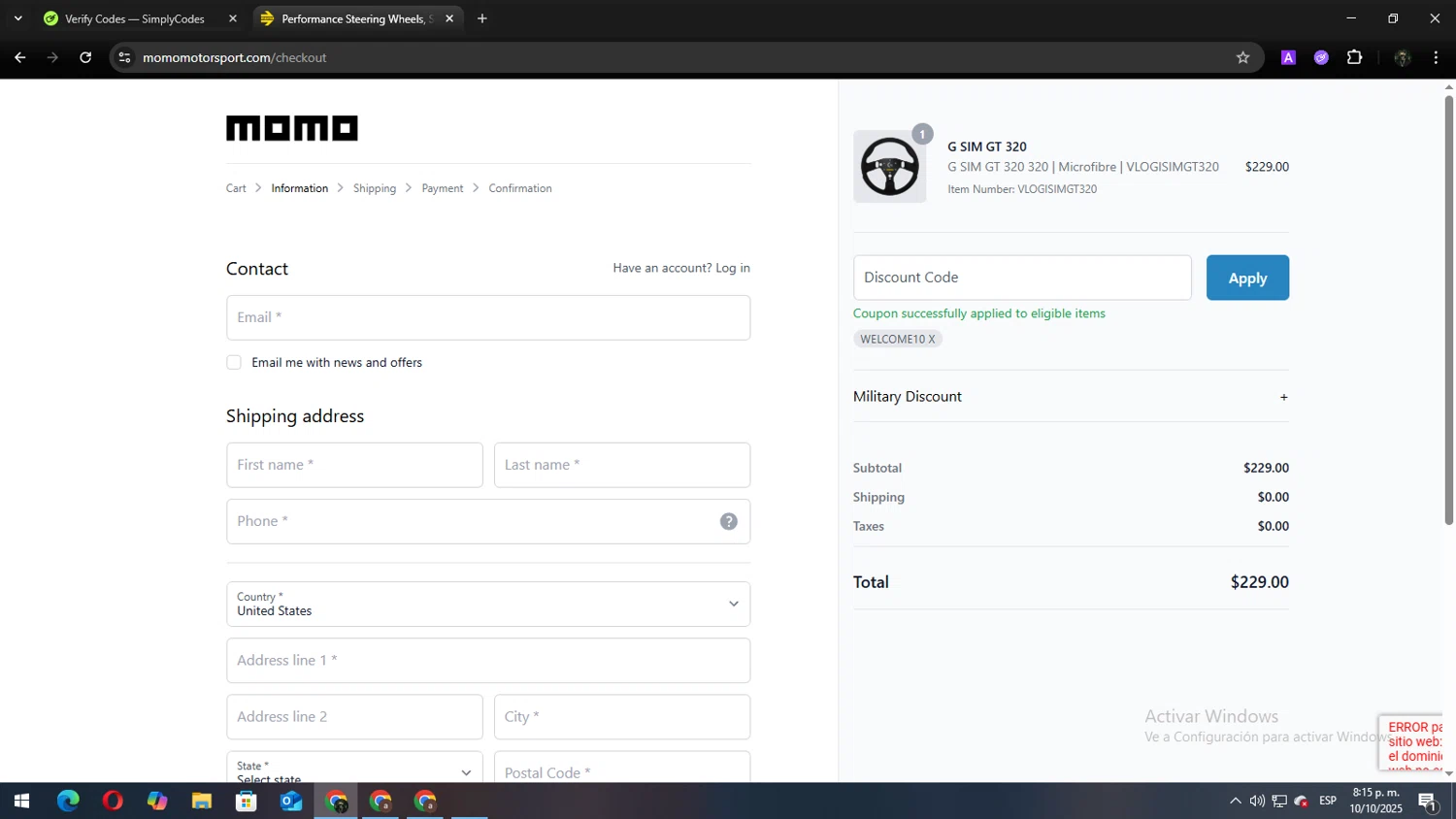Bookmark this page with the star icon
The width and height of the screenshot is (1456, 819).
[x=1242, y=57]
